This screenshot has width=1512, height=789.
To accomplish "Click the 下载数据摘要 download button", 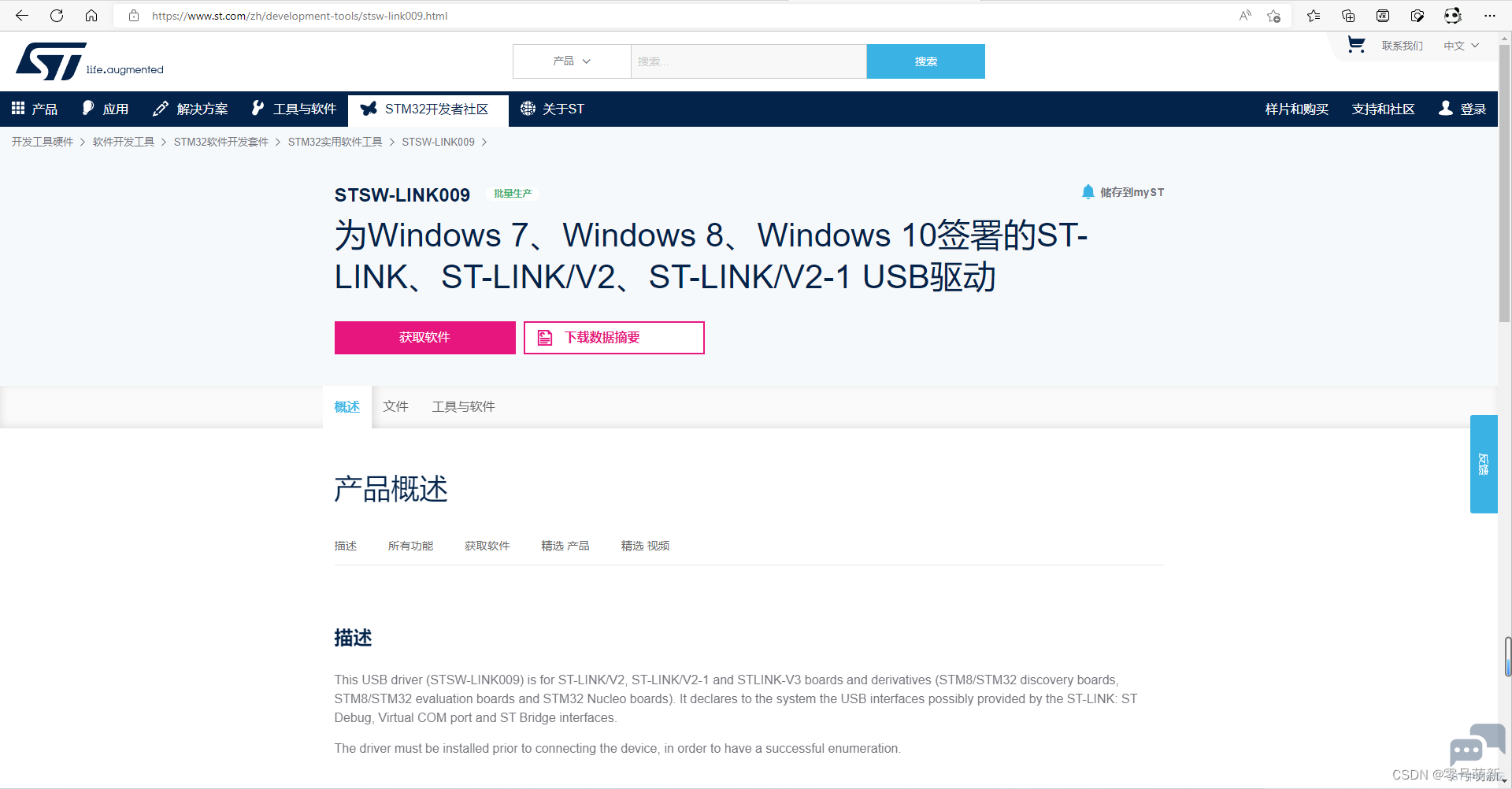I will coord(614,338).
